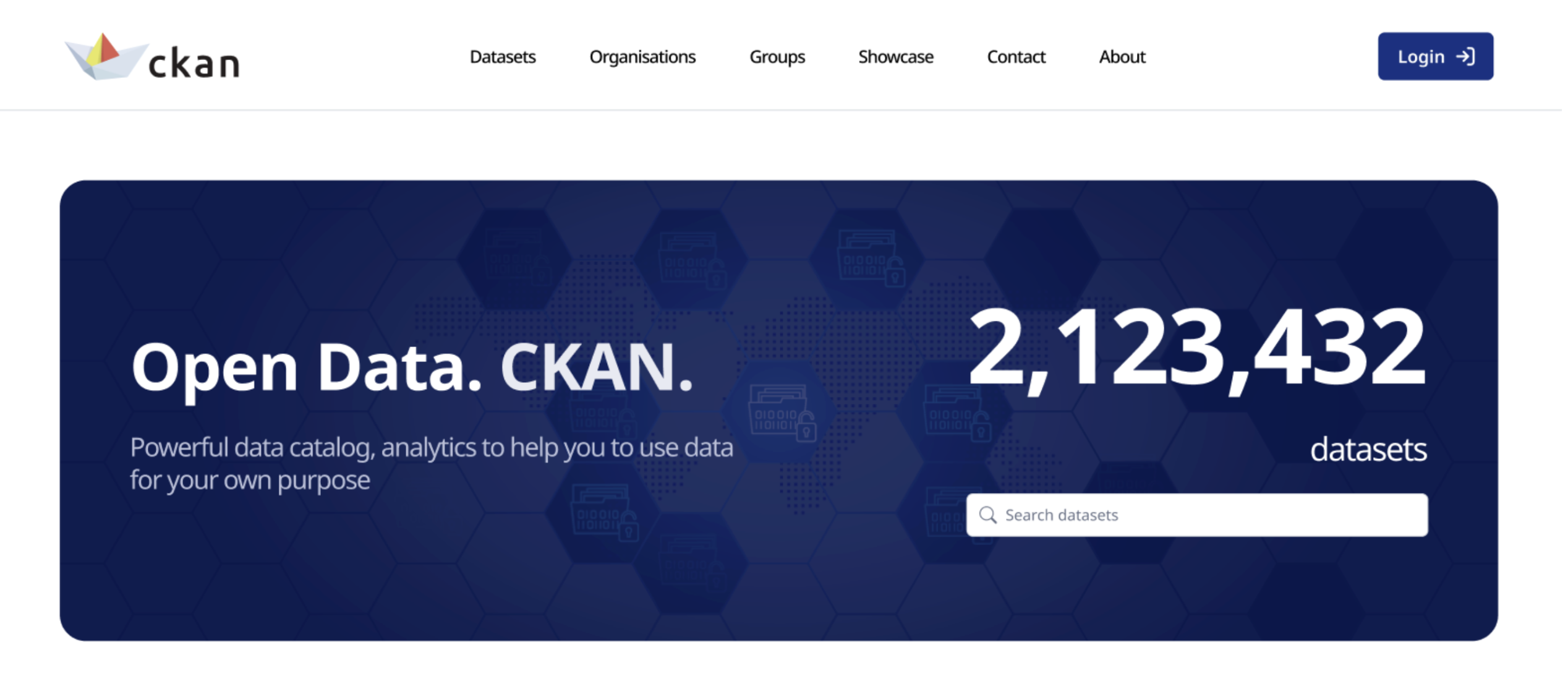Click the search magnifier icon

click(988, 515)
